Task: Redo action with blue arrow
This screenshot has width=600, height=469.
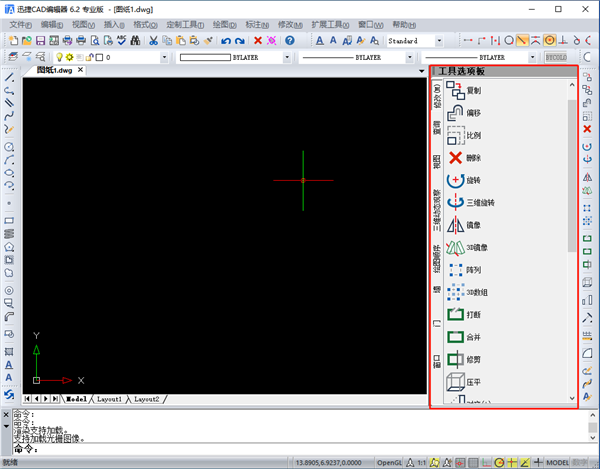Action: (240, 41)
